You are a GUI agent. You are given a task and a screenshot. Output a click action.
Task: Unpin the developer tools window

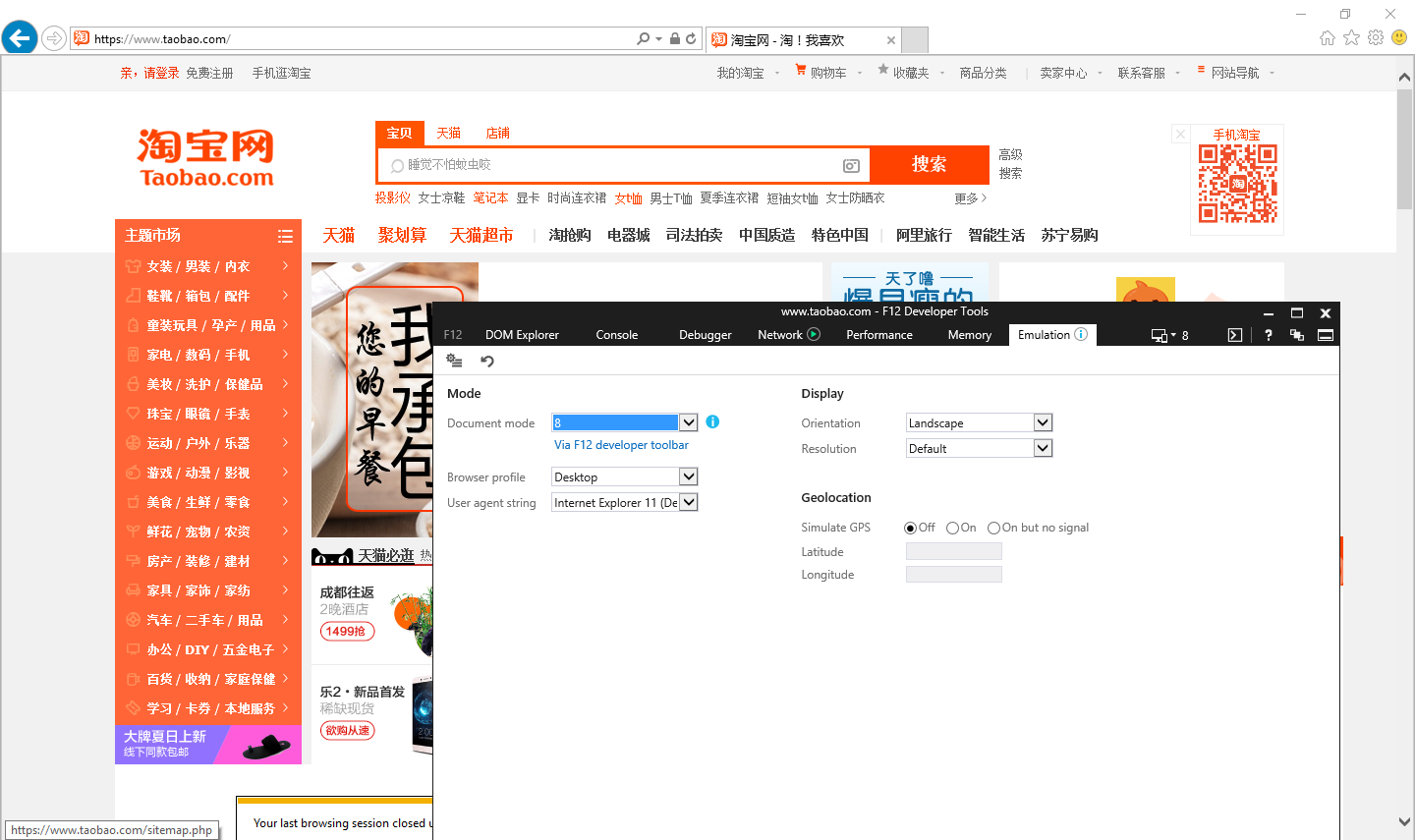[1297, 335]
